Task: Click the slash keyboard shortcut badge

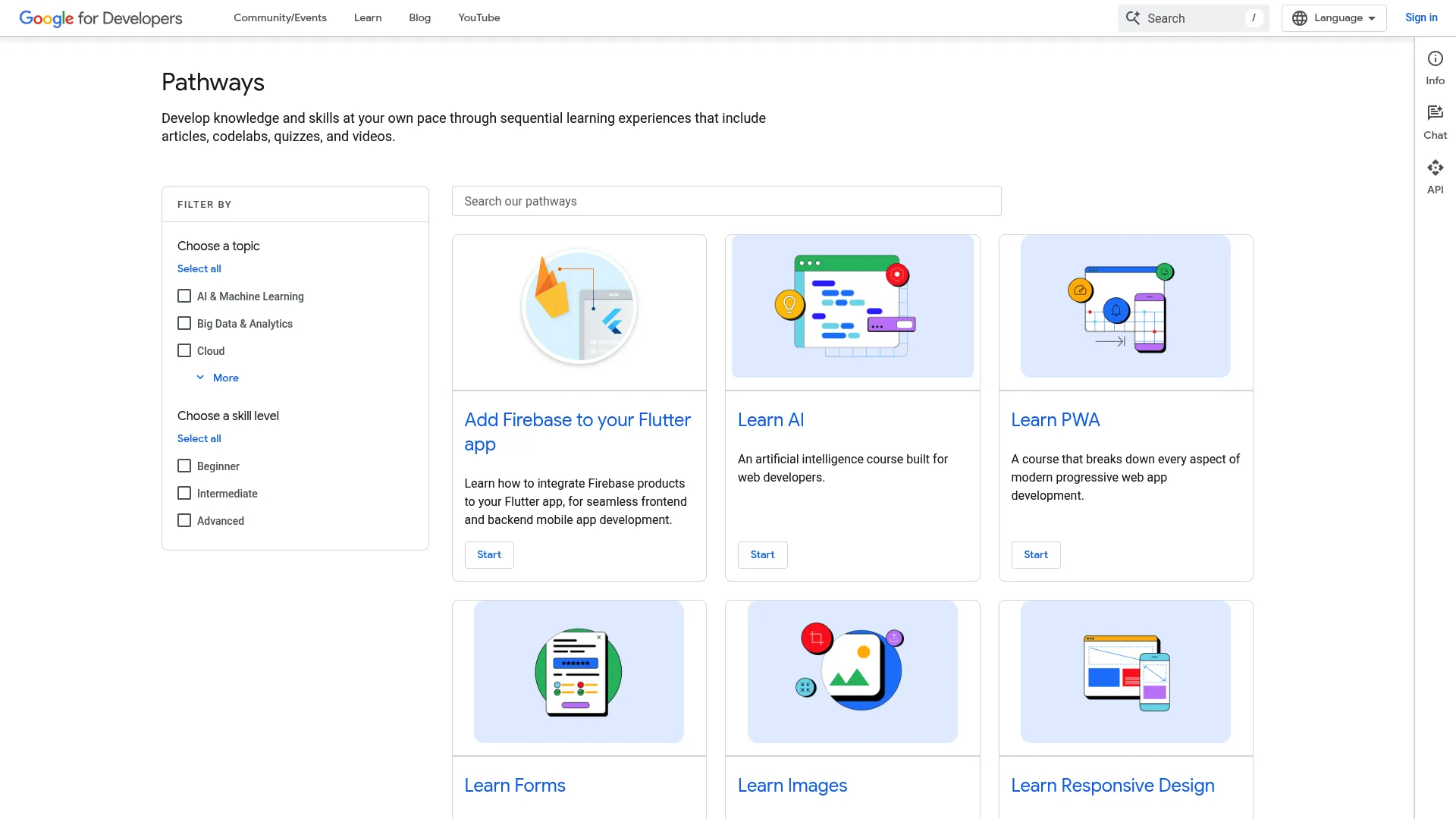Action: coord(1254,18)
